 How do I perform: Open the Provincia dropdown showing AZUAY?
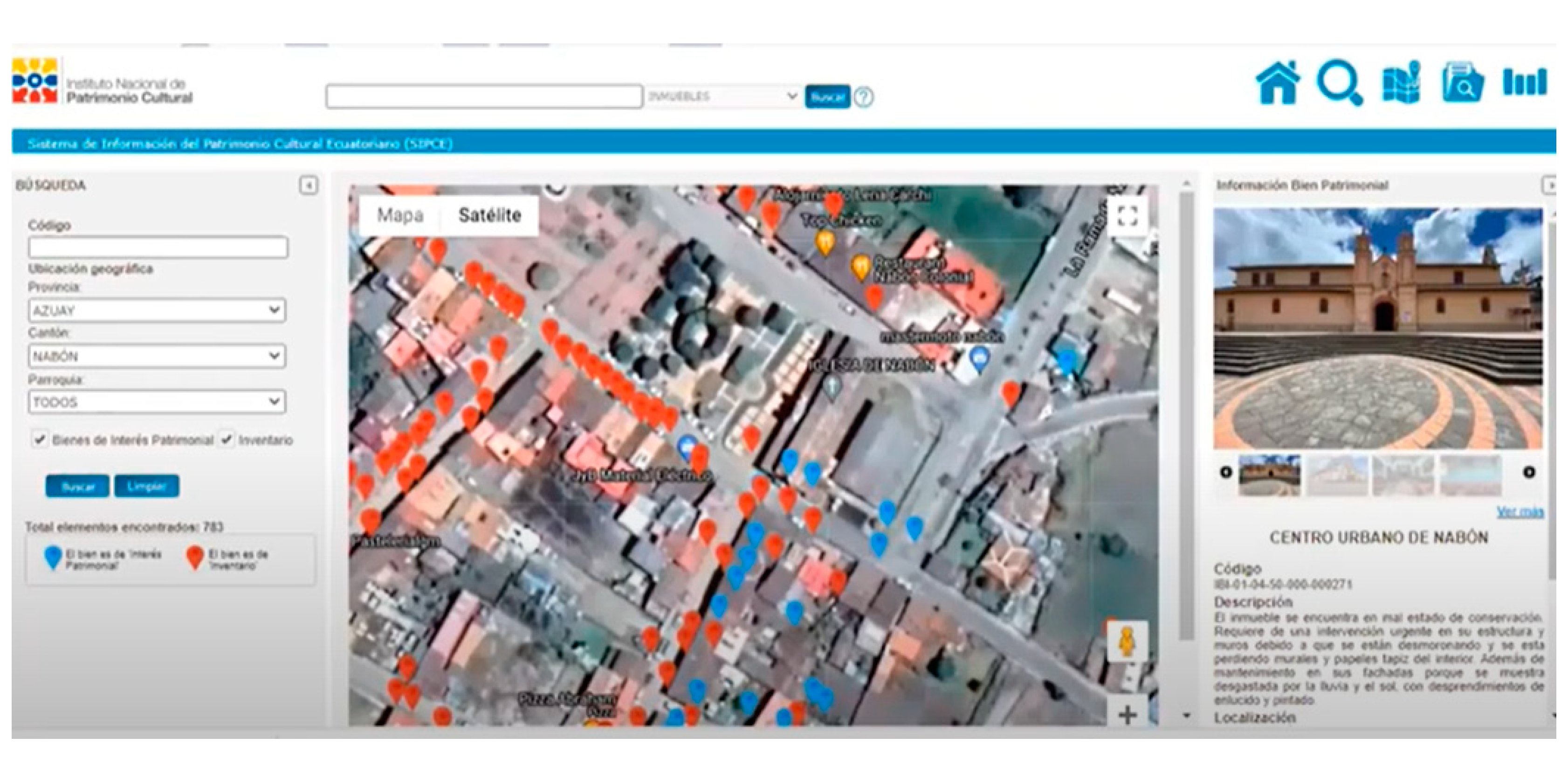tap(157, 310)
